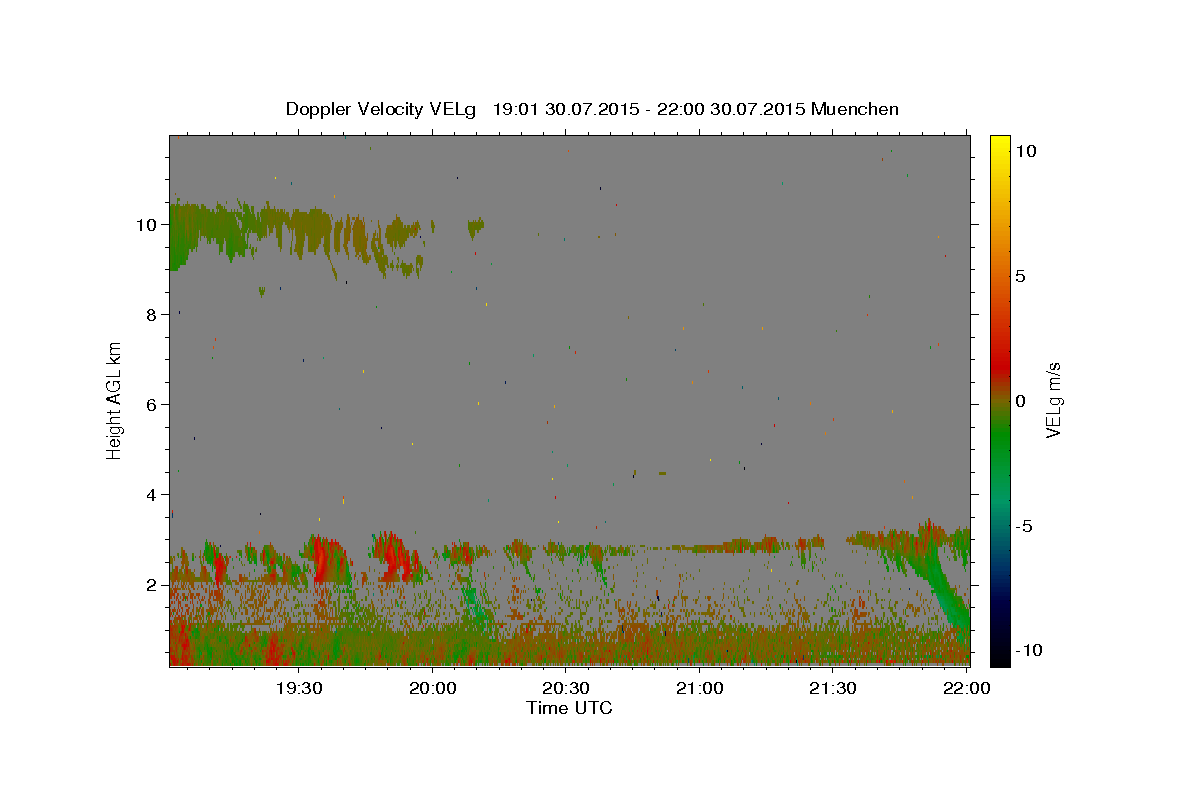This screenshot has height=800, width=1200.
Task: Click the yellow top of the colorbar
Action: 1000,145
